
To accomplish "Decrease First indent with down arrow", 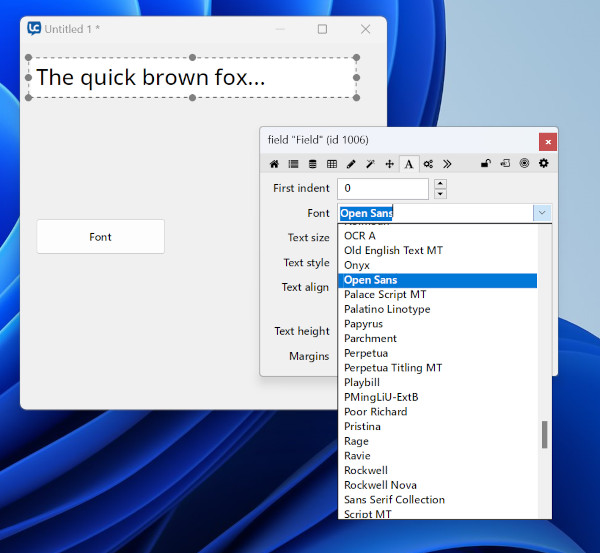I will coord(440,193).
